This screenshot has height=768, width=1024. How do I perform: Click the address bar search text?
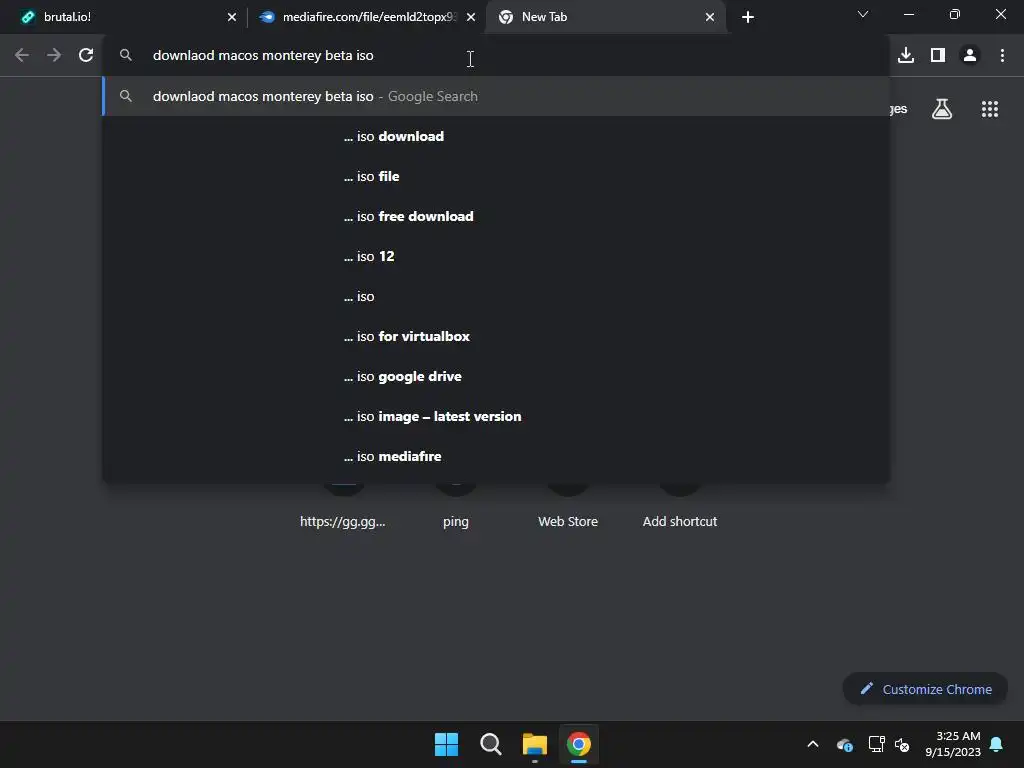pos(263,56)
